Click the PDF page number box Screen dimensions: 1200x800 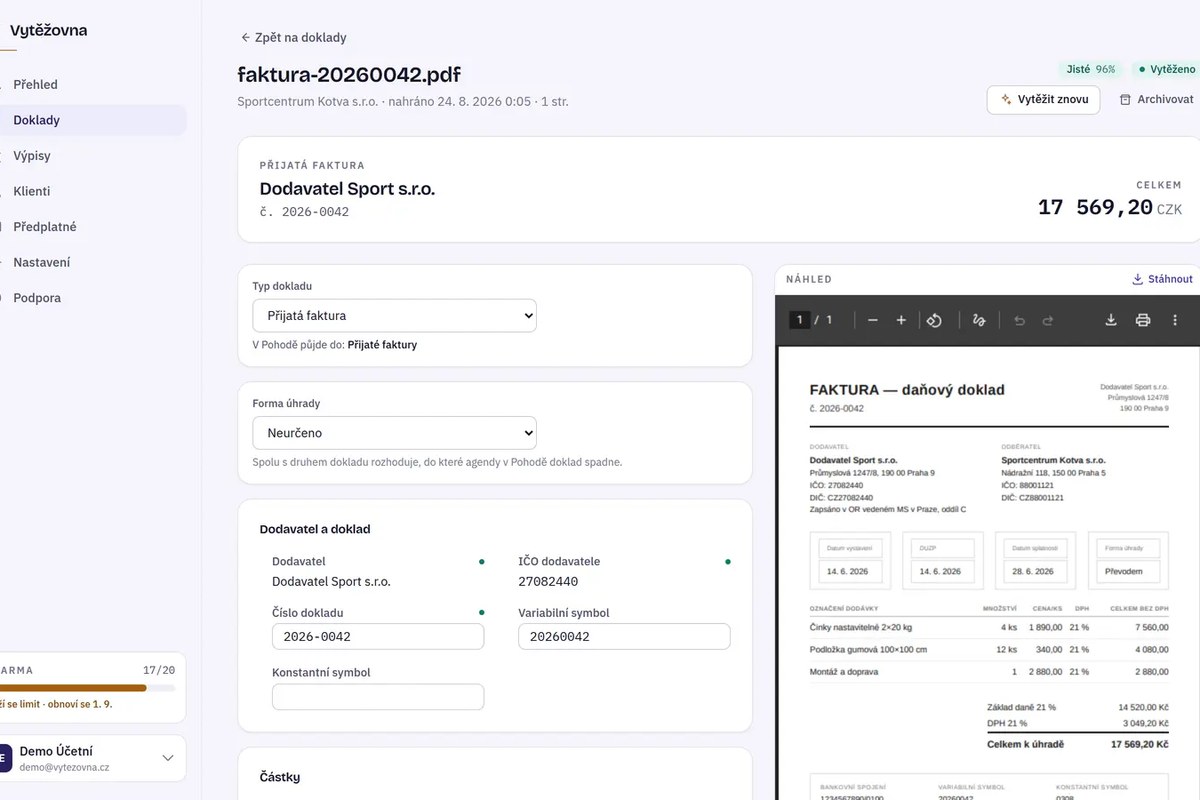[799, 320]
